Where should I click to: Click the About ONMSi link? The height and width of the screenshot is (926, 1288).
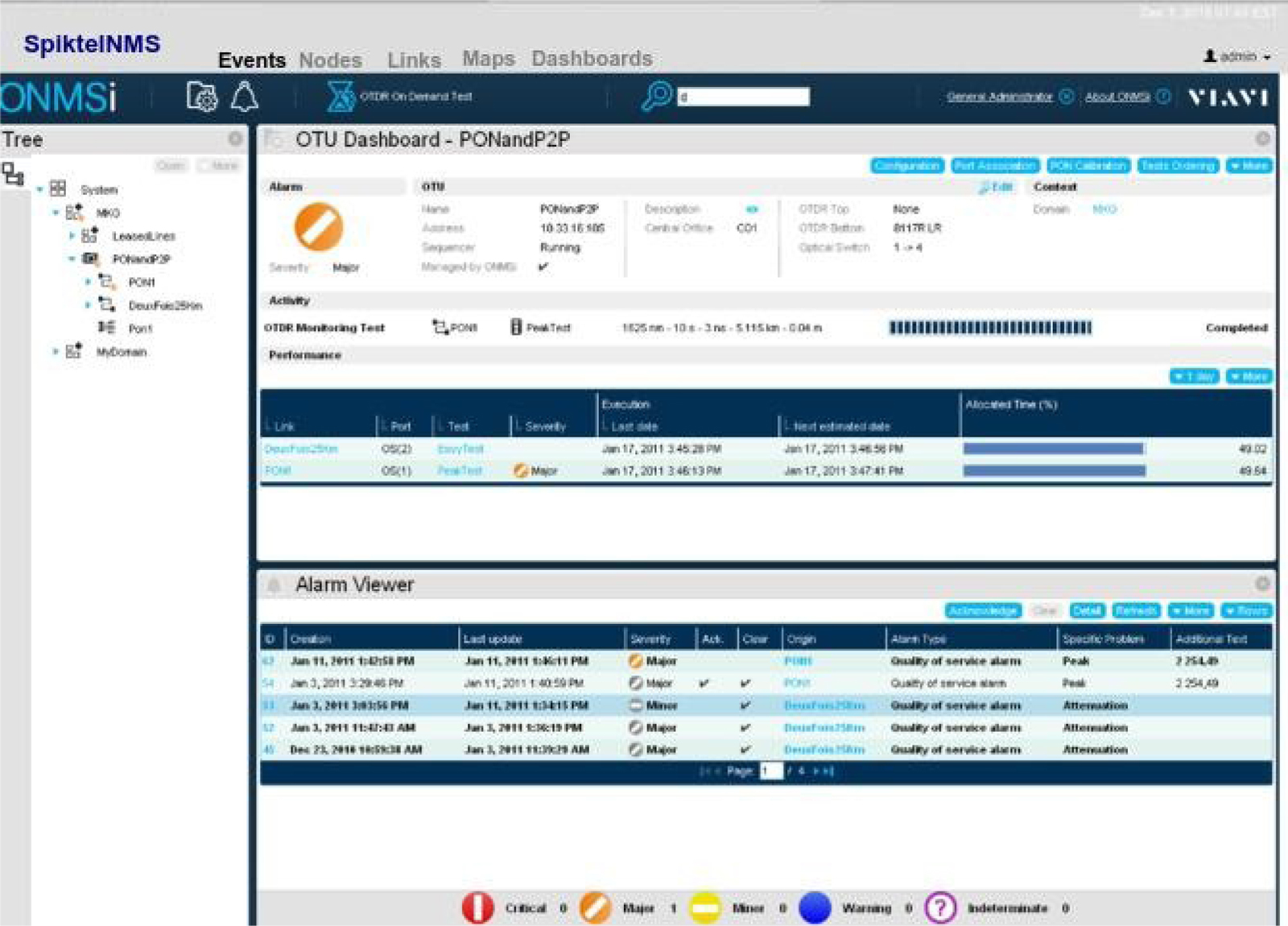(1117, 97)
